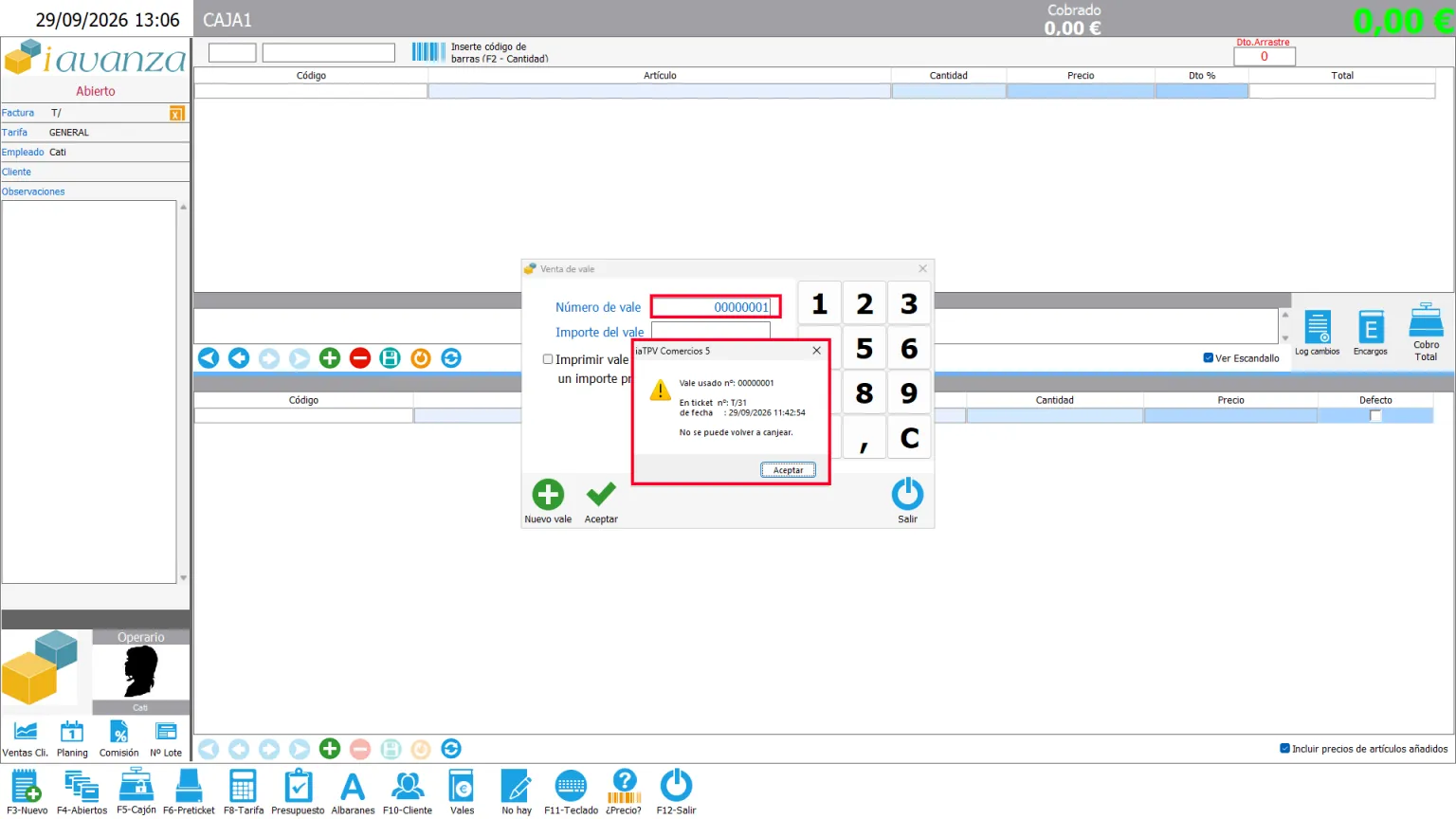Toggle Incluir precios de artículos añadidos
The height and width of the screenshot is (819, 1456).
tap(1285, 749)
